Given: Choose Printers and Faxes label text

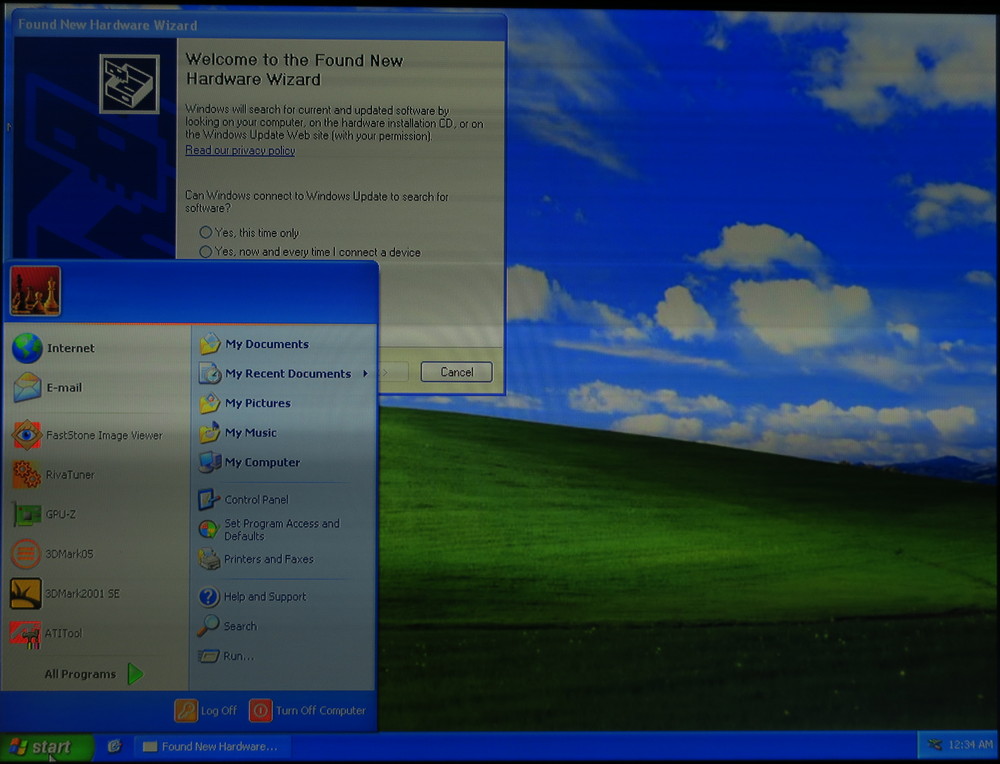Looking at the screenshot, I should click(269, 559).
